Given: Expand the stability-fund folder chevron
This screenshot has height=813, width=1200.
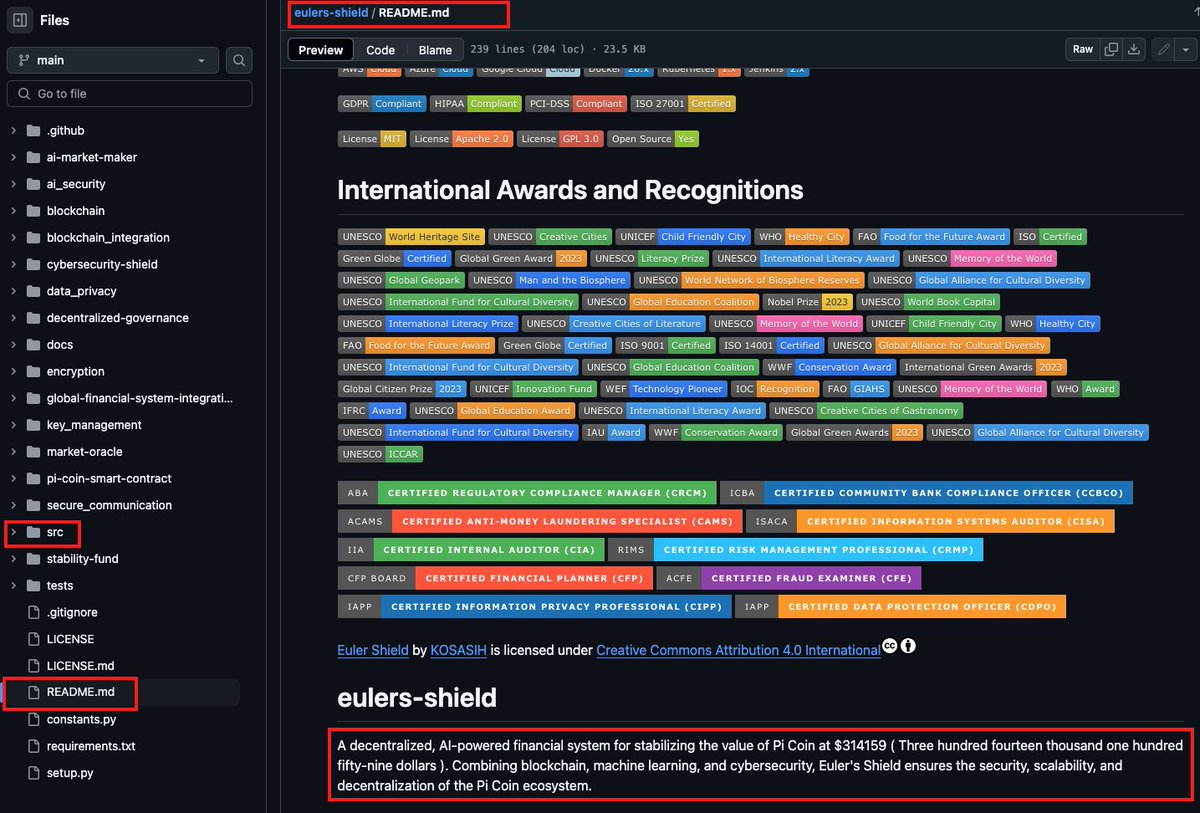Looking at the screenshot, I should pos(13,558).
